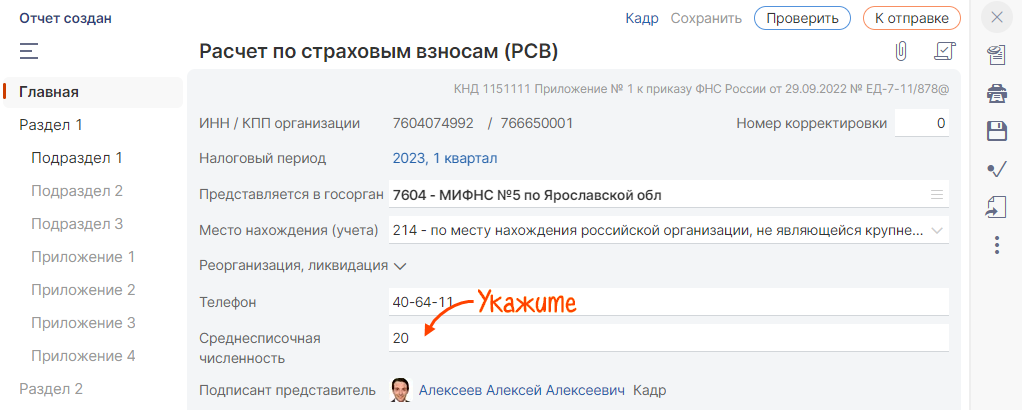The height and width of the screenshot is (410, 1022).
Task: Open the Налоговый период 2023, 1 квартал selector
Action: click(445, 158)
